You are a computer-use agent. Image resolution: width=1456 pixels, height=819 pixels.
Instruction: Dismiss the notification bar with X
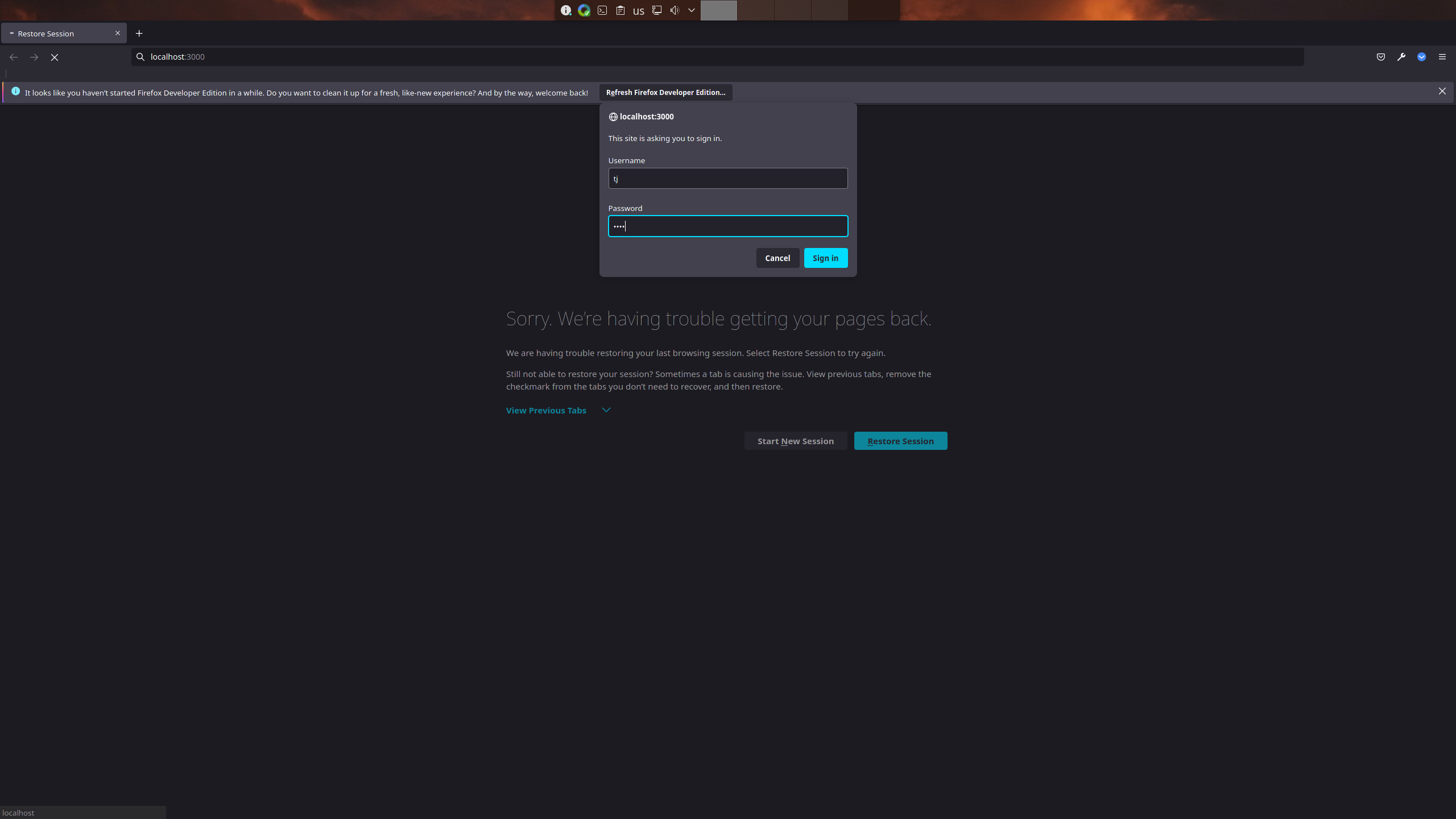(x=1442, y=91)
